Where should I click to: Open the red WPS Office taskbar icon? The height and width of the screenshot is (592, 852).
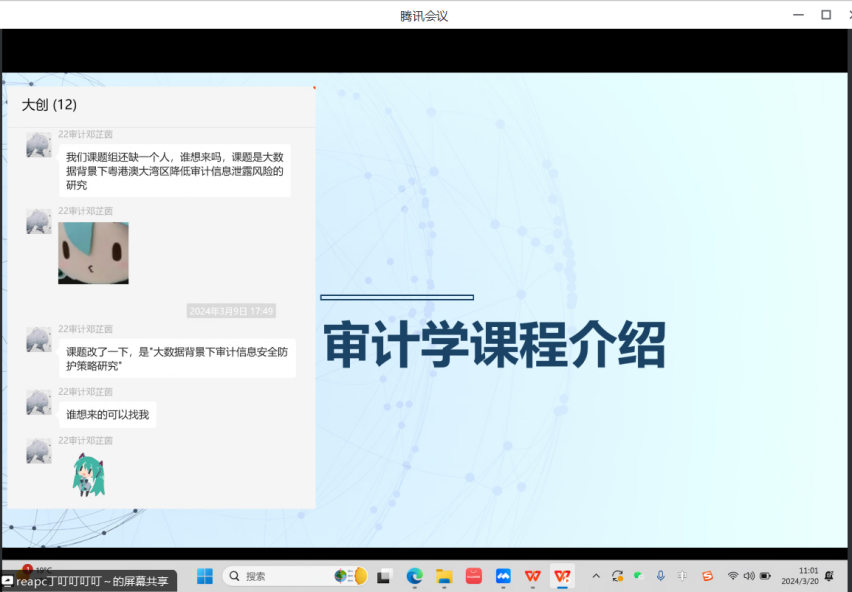coord(533,576)
